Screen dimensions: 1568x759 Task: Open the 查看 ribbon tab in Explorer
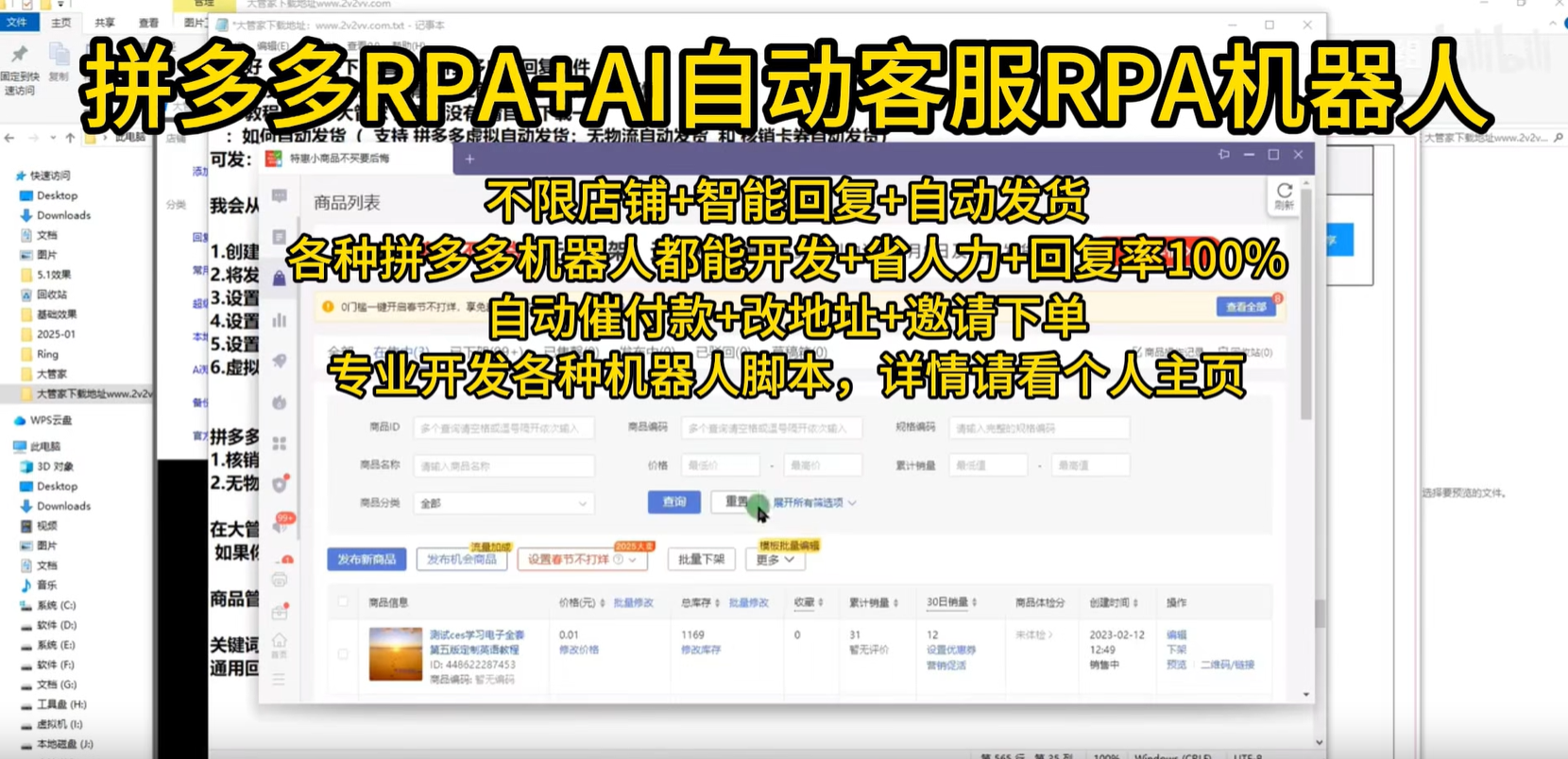click(149, 22)
